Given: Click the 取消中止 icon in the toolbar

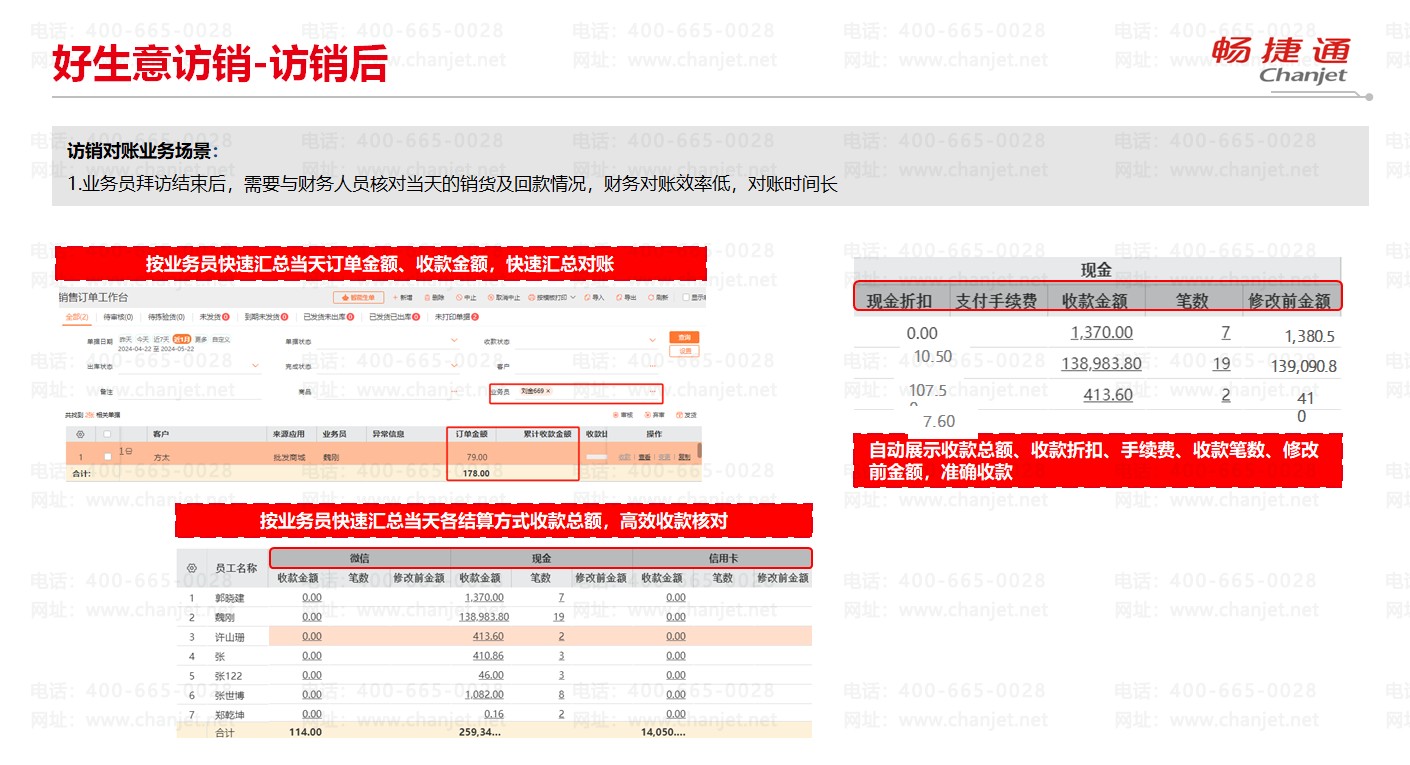Looking at the screenshot, I should [x=490, y=298].
